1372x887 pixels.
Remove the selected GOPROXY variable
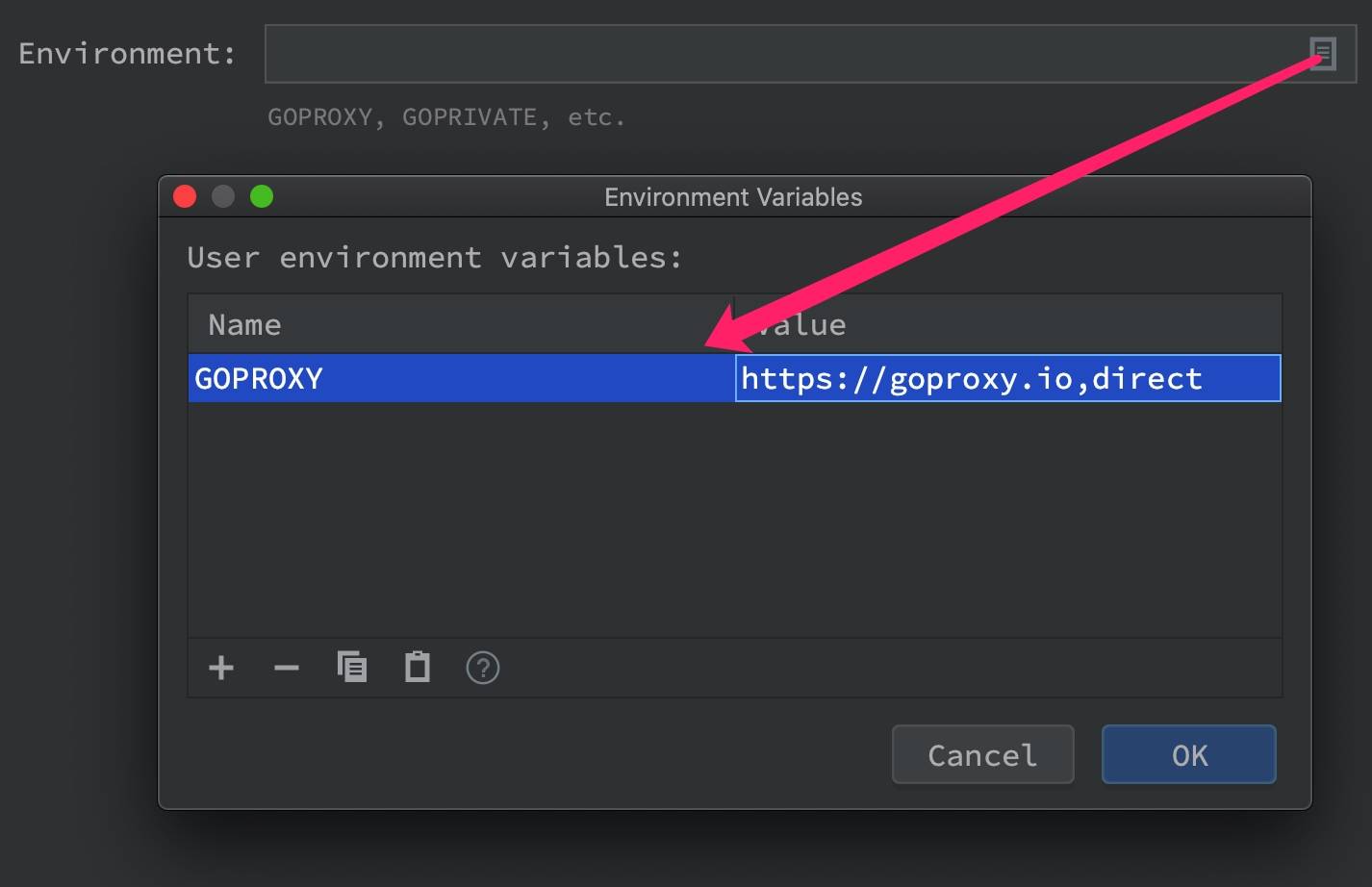tap(287, 668)
